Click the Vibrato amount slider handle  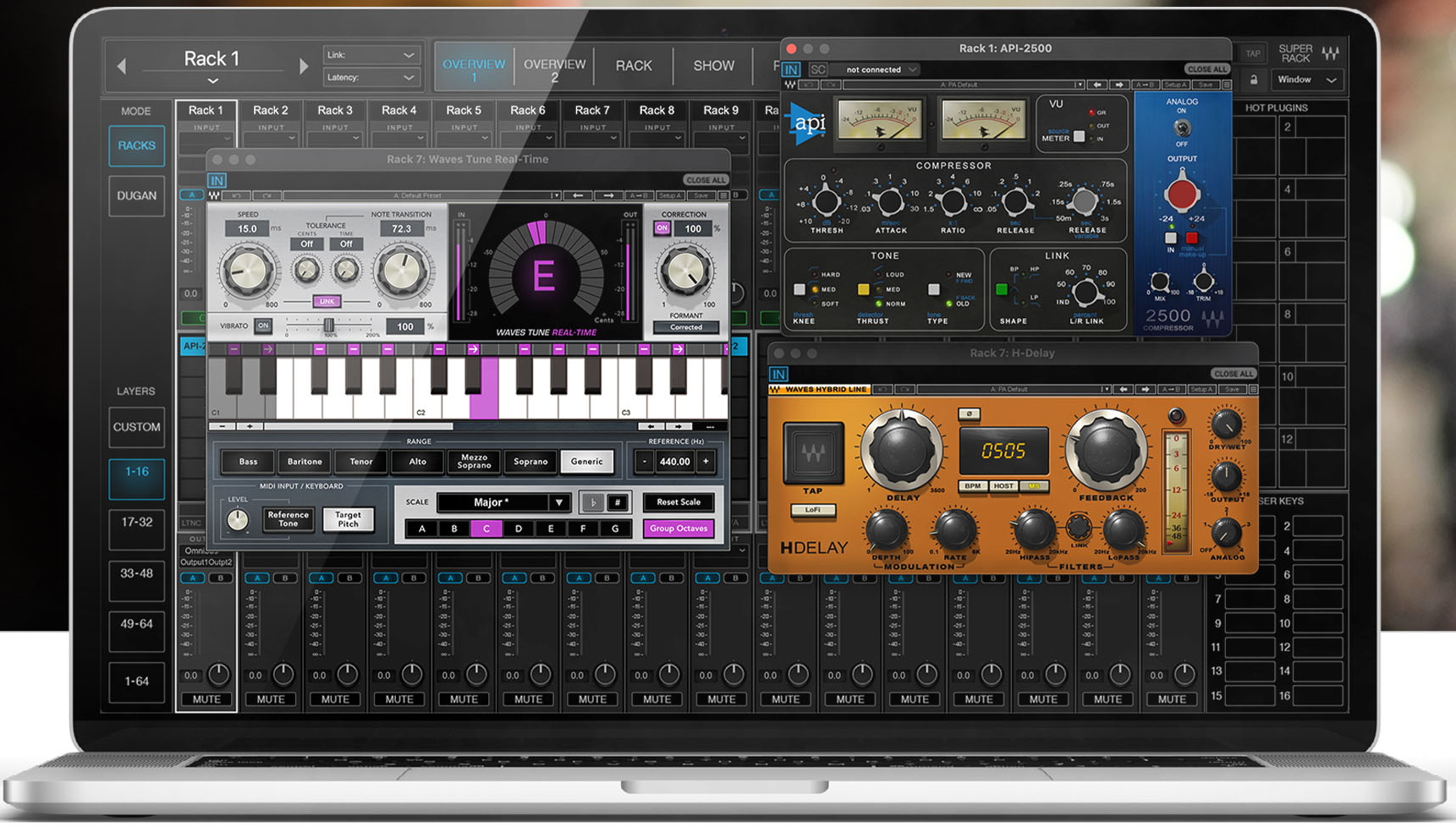(x=328, y=326)
